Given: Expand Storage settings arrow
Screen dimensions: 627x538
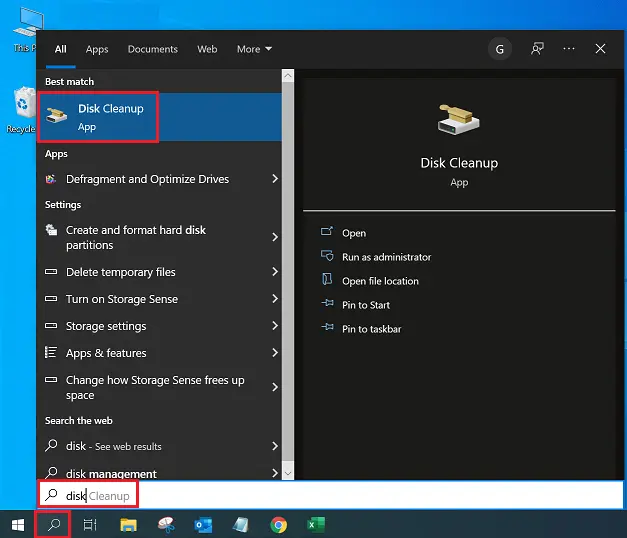Looking at the screenshot, I should point(275,326).
